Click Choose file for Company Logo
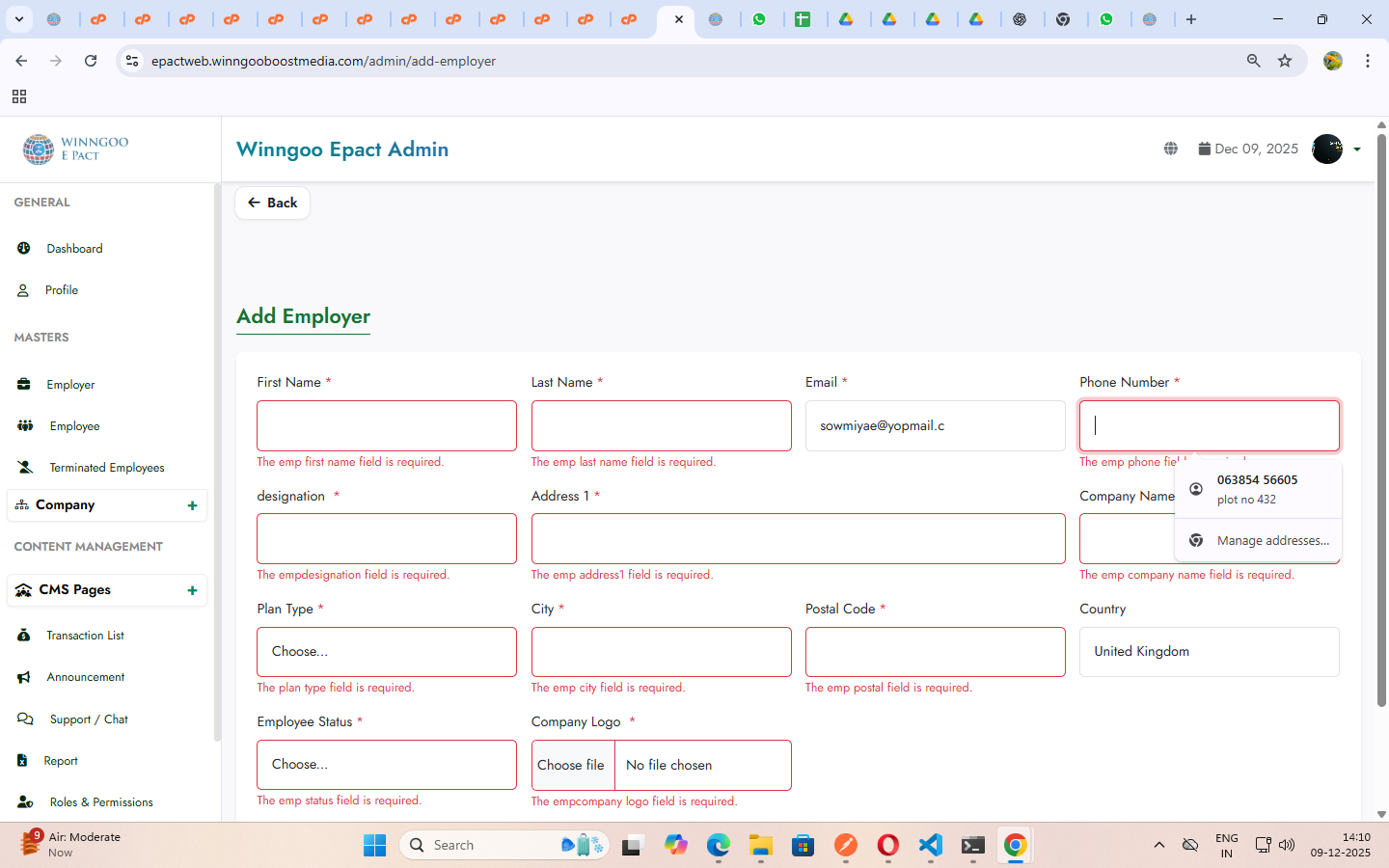 coord(572,765)
